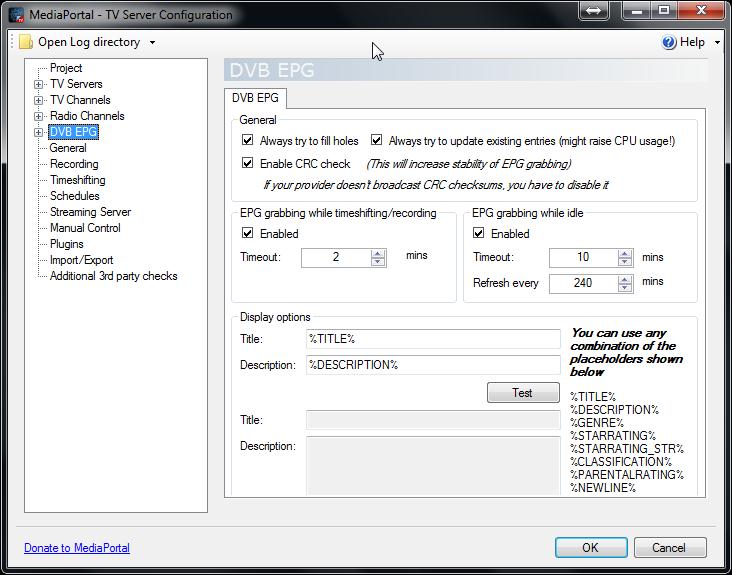Click the Test button
The height and width of the screenshot is (575, 732).
pyautogui.click(x=523, y=393)
